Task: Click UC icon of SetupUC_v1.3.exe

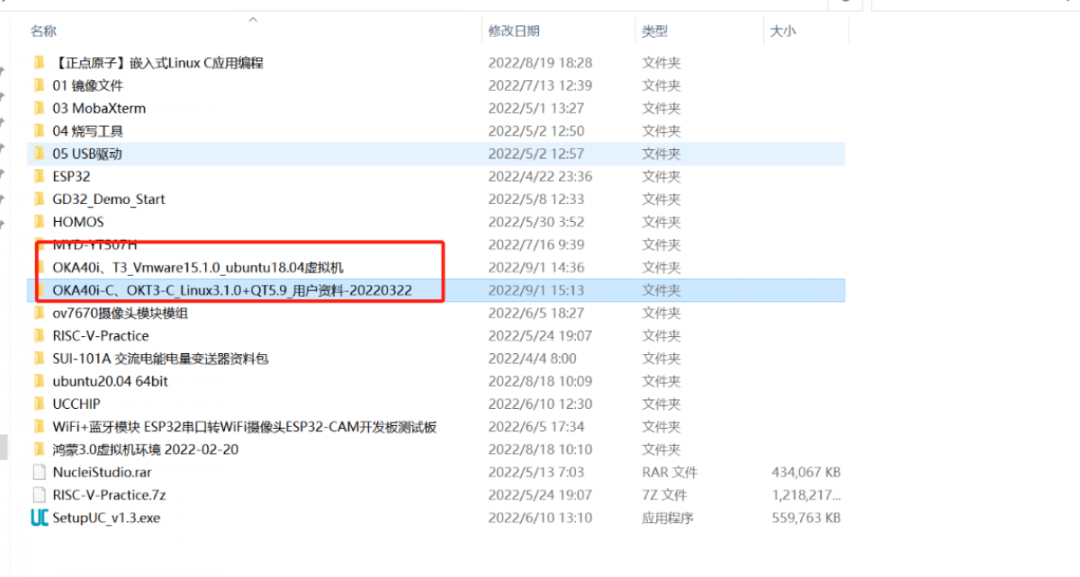Action: (x=39, y=518)
